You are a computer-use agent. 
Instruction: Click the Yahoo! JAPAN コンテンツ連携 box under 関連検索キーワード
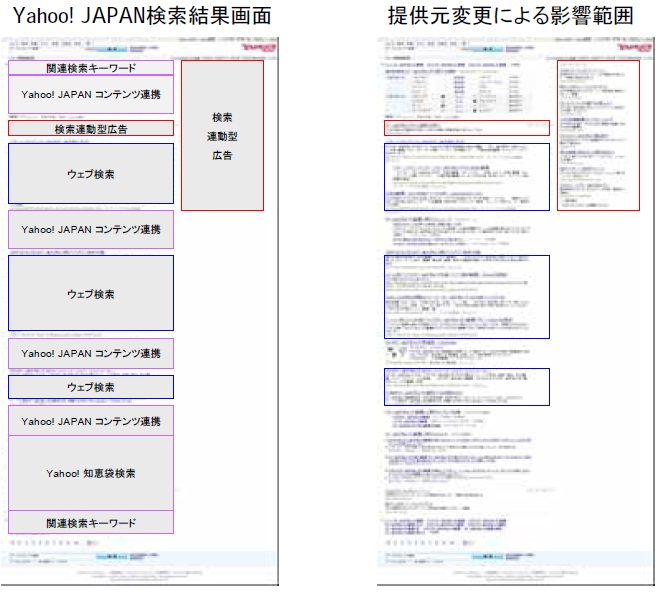click(x=91, y=94)
